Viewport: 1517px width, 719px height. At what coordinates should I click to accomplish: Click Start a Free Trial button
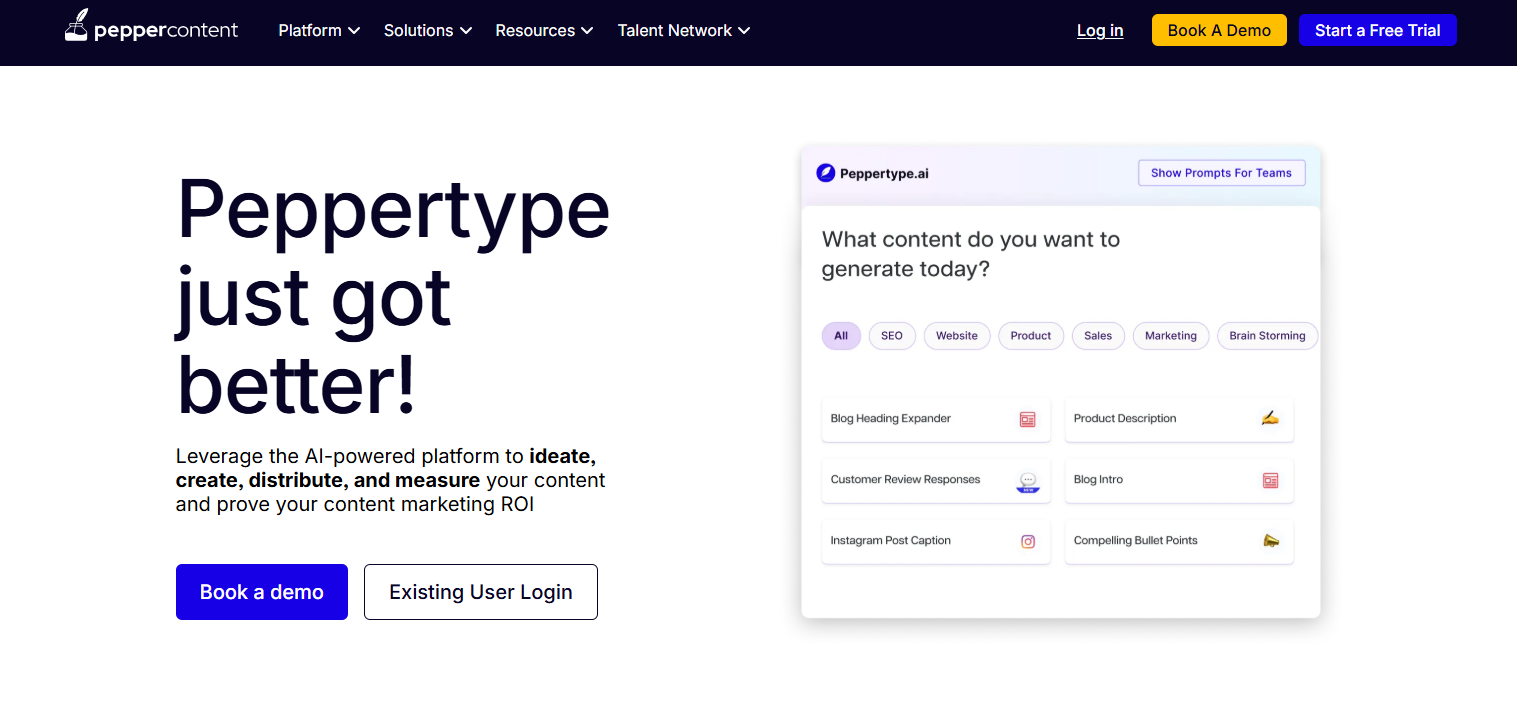point(1377,30)
